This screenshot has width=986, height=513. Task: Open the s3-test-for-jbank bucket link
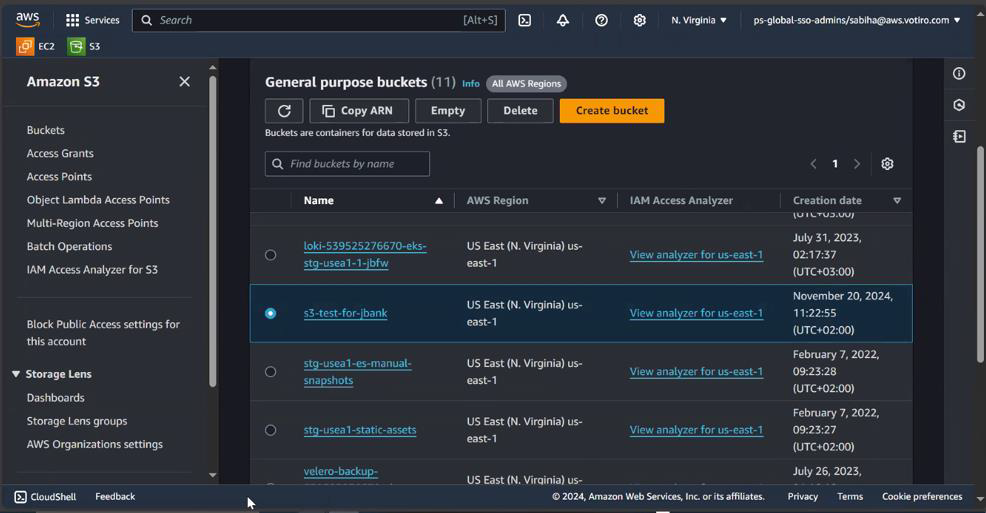tap(345, 313)
